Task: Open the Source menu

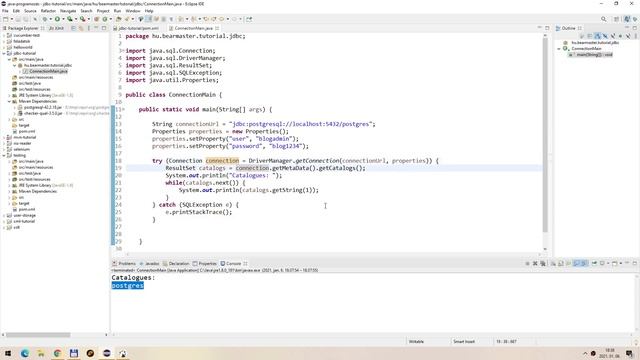Action: point(30,11)
